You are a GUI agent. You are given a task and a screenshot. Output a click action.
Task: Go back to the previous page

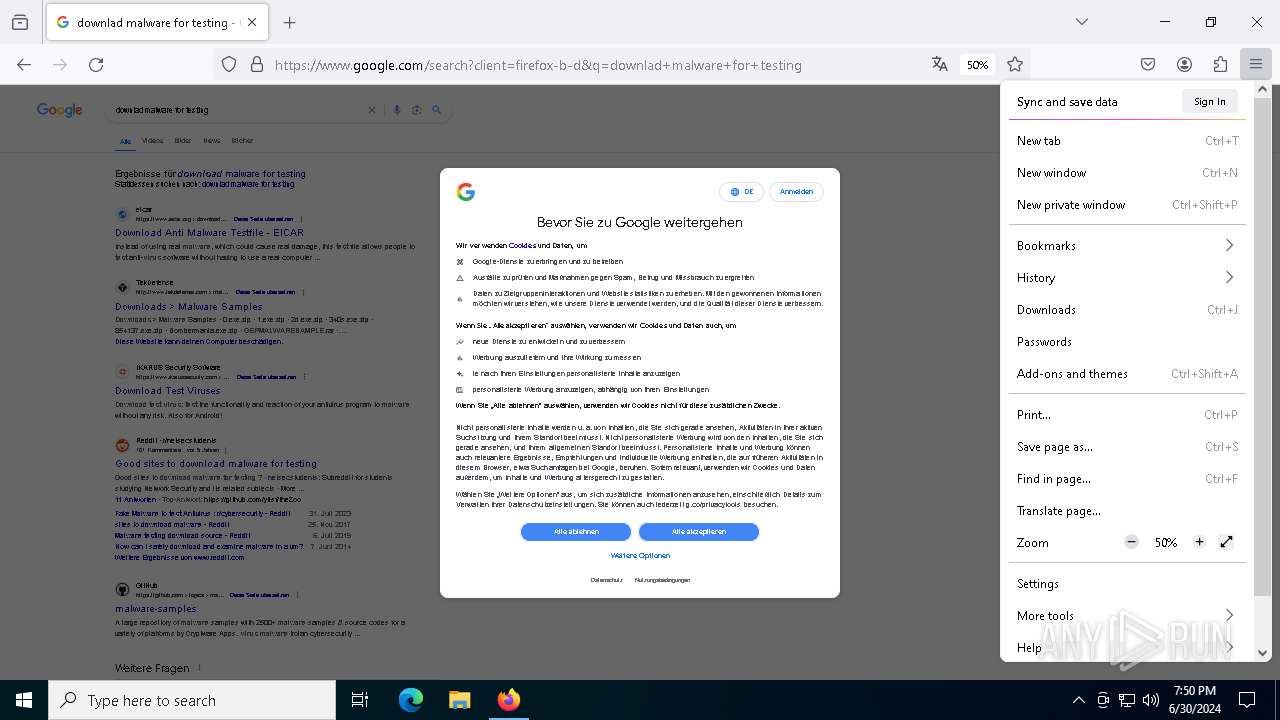coord(24,65)
